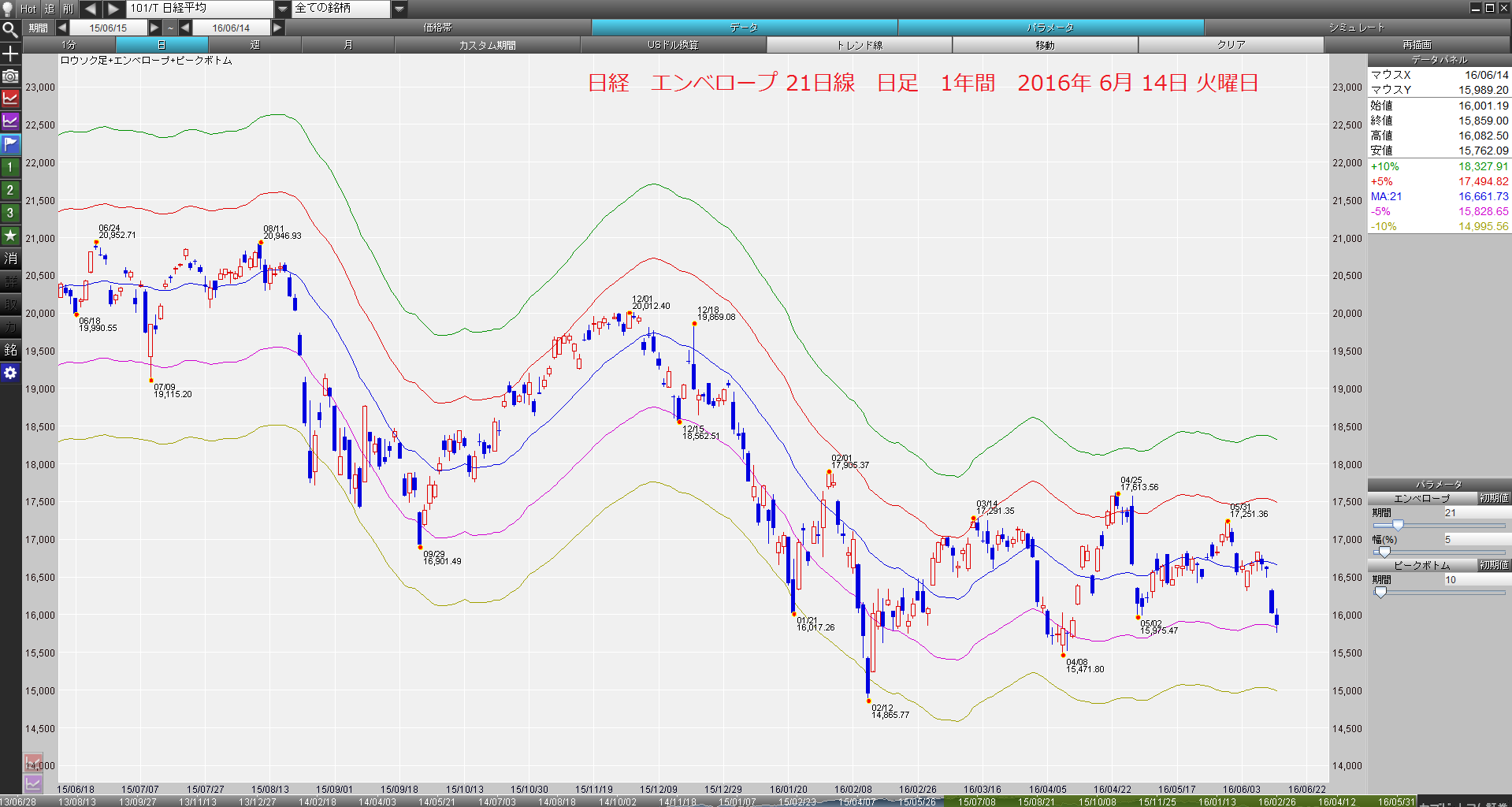Viewport: 1512px width, 807px height.
Task: Step end date 16/06/14 backward
Action: coord(185,28)
